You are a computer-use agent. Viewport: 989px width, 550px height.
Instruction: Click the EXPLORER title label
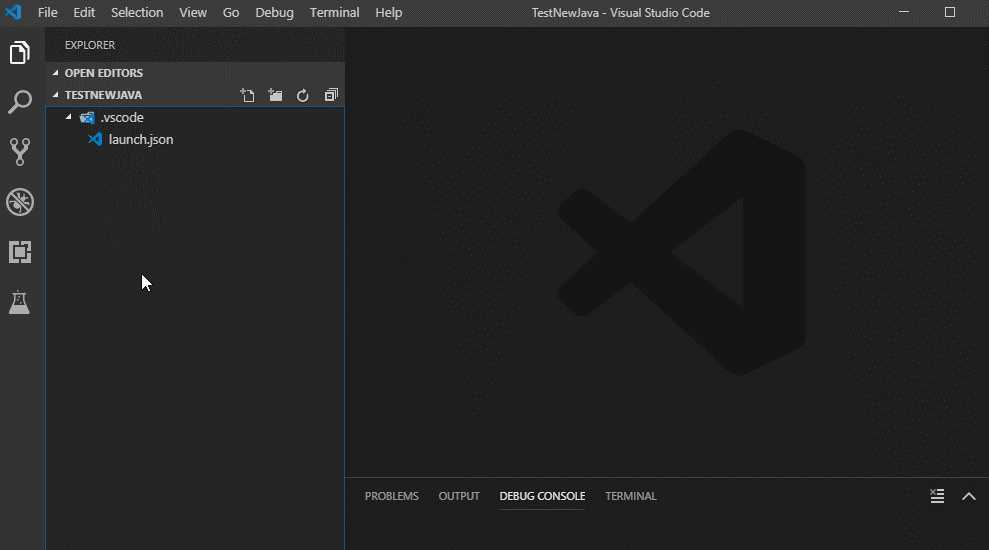pyautogui.click(x=90, y=45)
